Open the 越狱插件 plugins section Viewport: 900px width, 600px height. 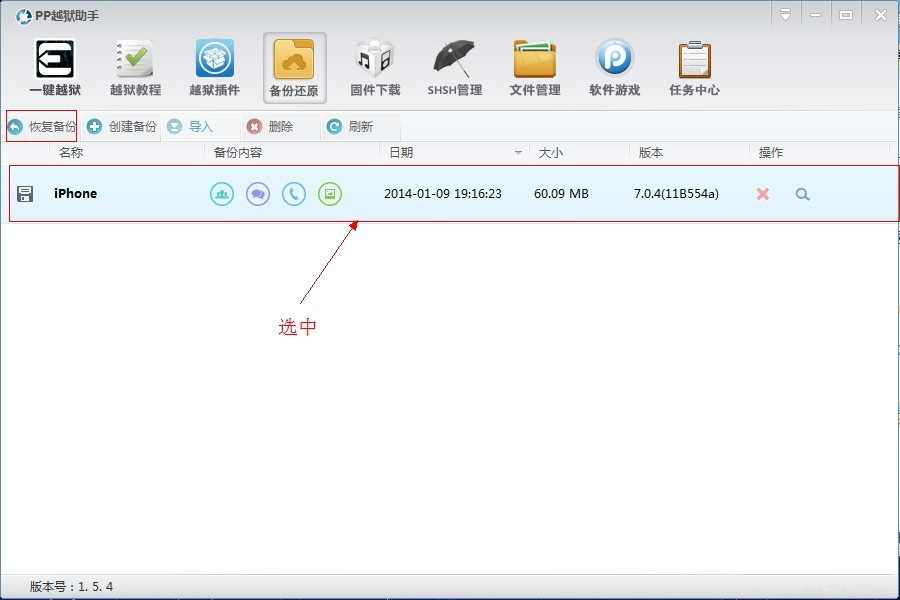tap(215, 68)
